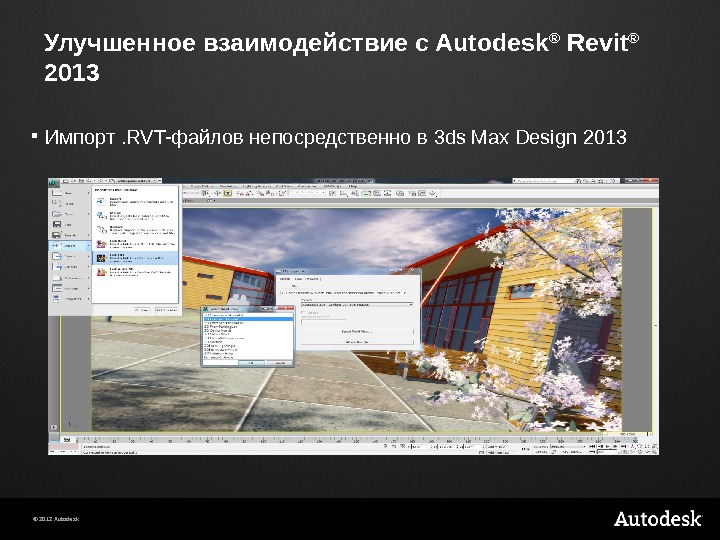Open the Civil View menu

point(284,186)
